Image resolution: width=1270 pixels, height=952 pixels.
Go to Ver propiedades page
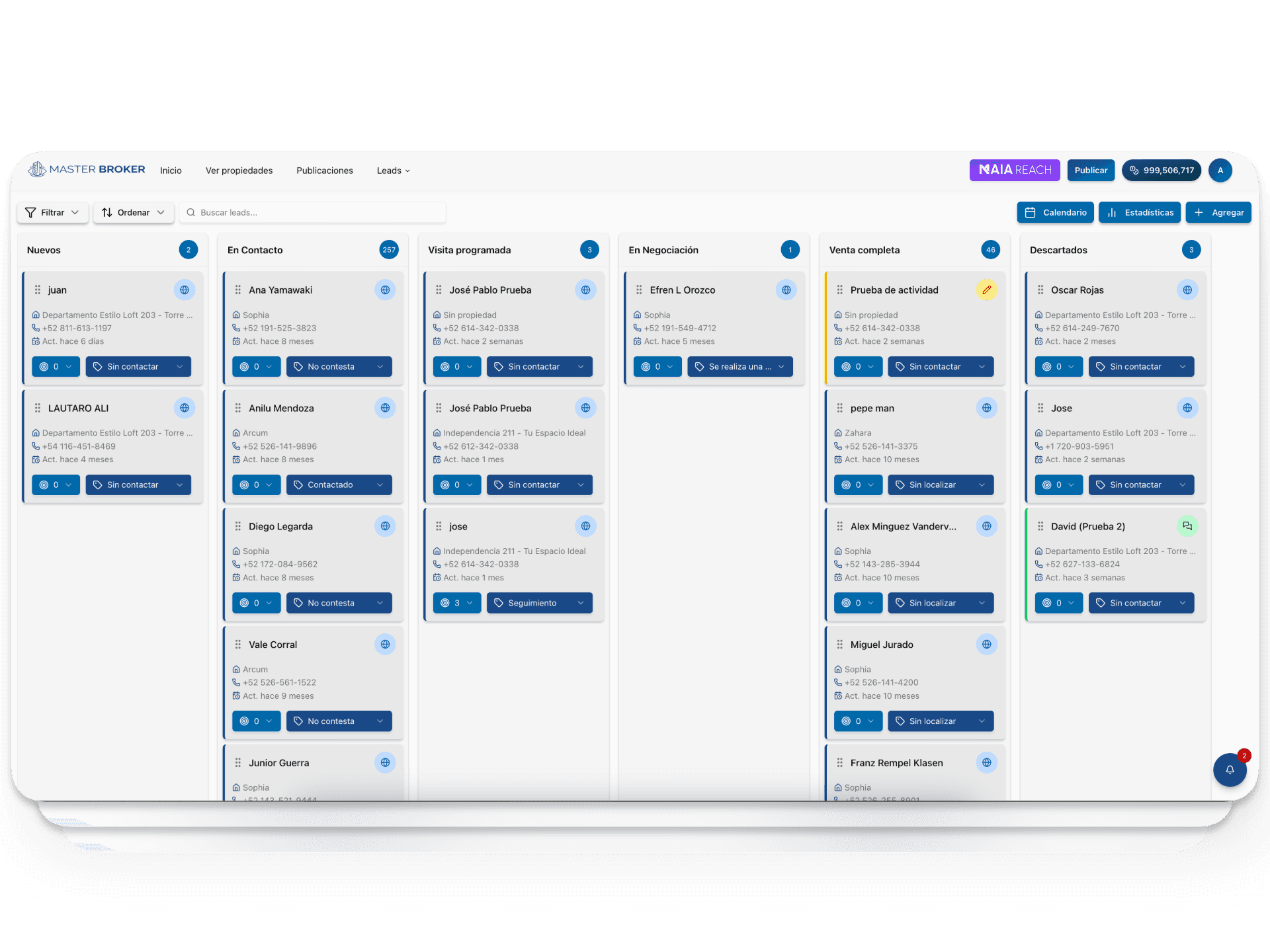pyautogui.click(x=239, y=171)
